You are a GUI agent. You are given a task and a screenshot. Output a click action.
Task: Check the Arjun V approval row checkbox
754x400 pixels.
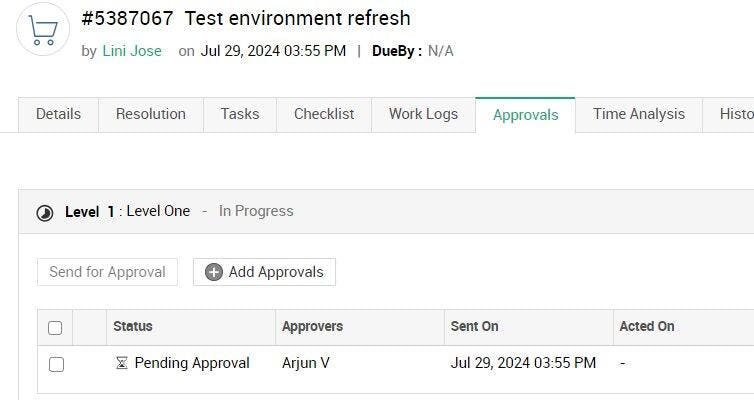tap(56, 364)
